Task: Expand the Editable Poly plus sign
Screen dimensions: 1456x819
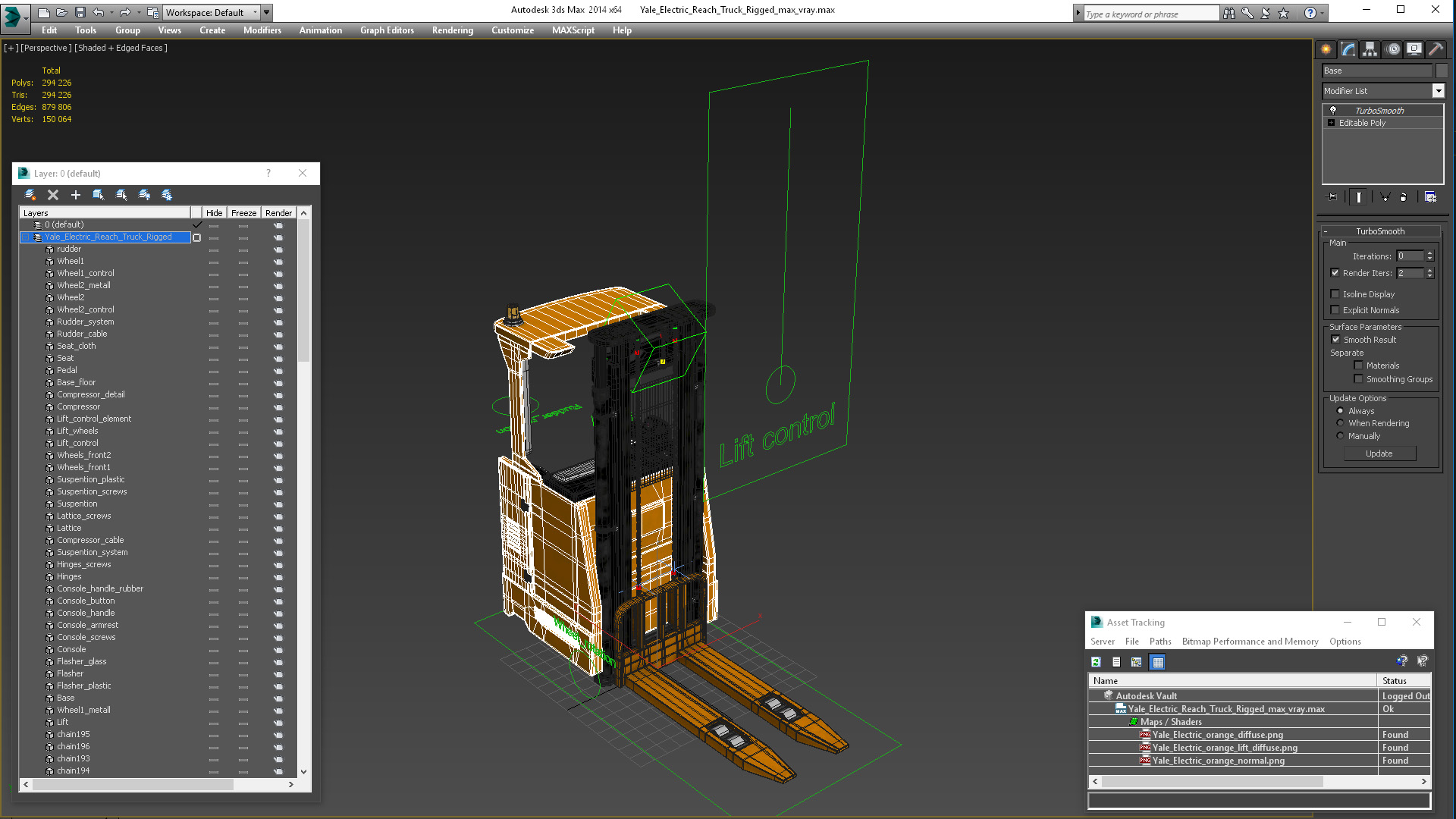Action: pos(1331,123)
